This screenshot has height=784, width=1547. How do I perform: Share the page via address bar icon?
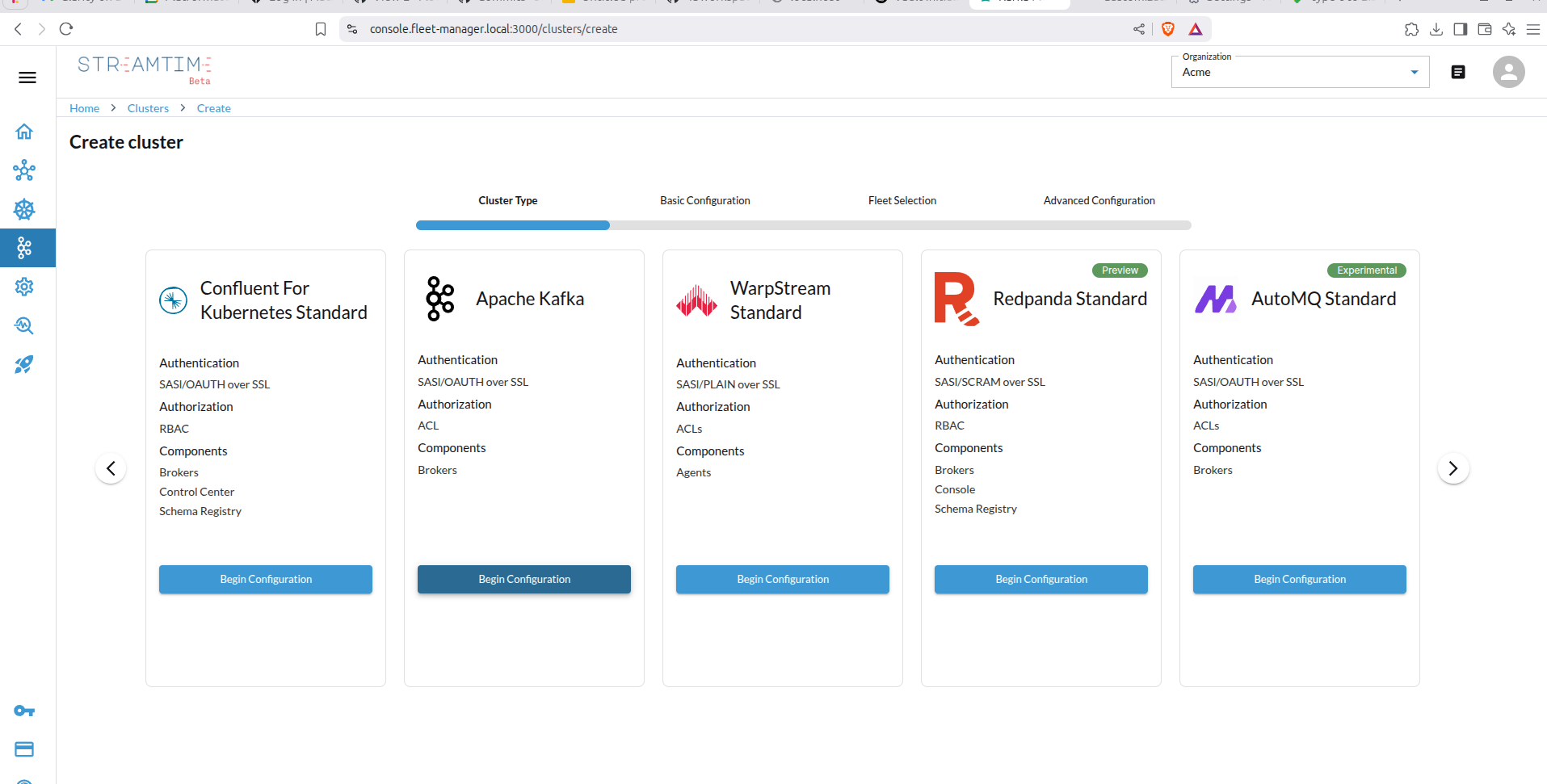1139,29
